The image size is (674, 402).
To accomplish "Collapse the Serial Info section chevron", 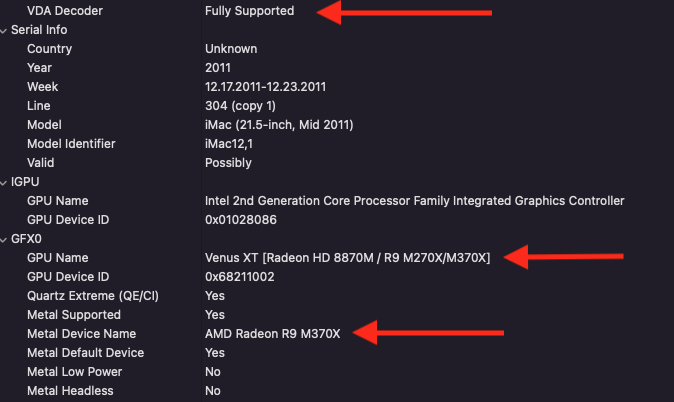I will [5, 30].
